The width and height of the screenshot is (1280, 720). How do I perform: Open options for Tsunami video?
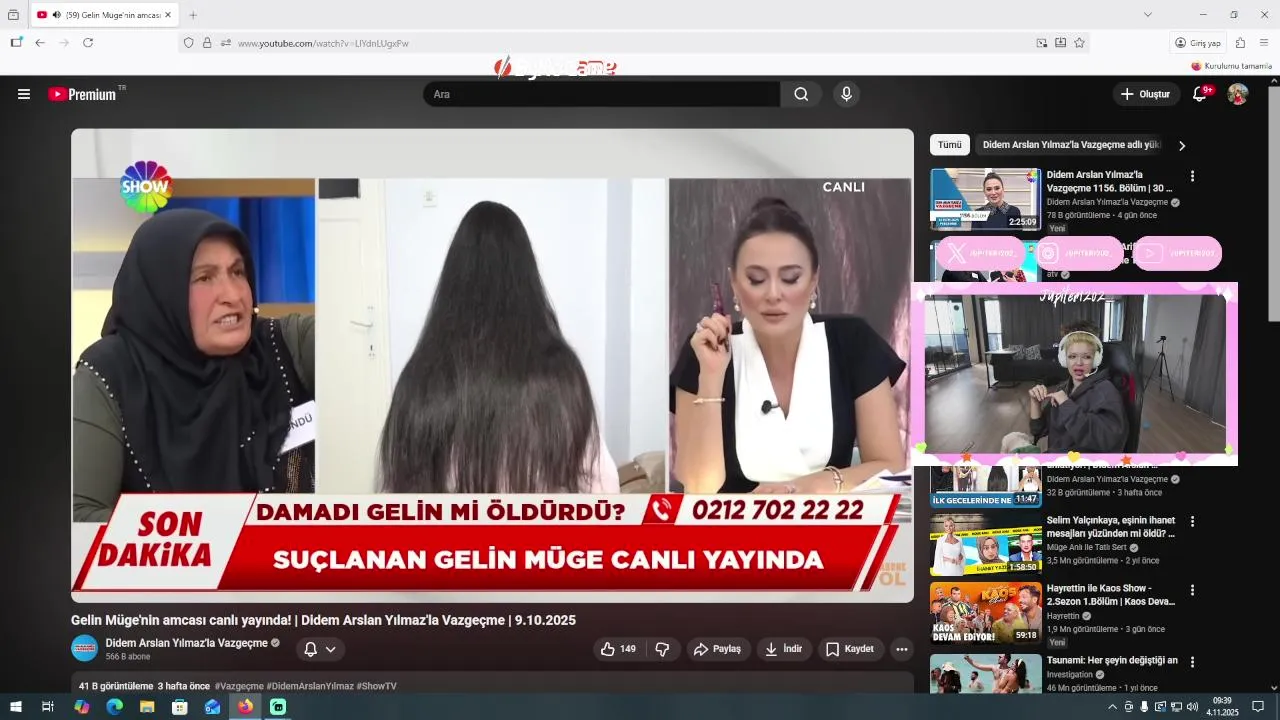click(1192, 662)
